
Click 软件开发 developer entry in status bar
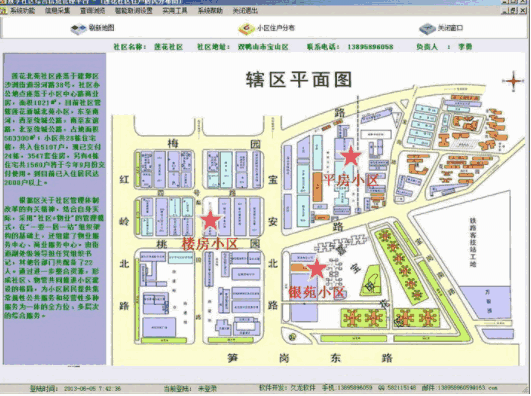pos(286,388)
